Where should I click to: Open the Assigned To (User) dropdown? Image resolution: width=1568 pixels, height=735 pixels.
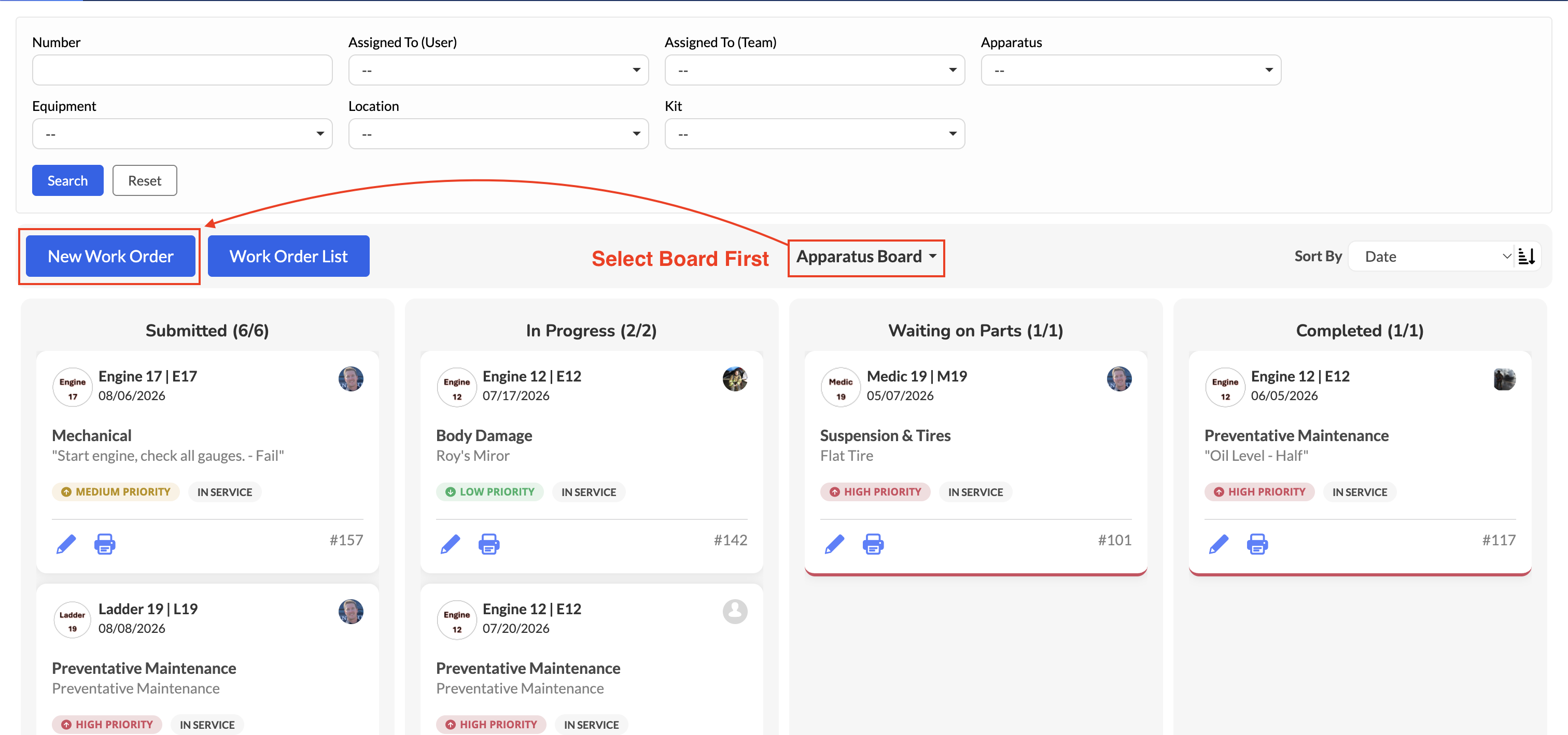pos(498,70)
